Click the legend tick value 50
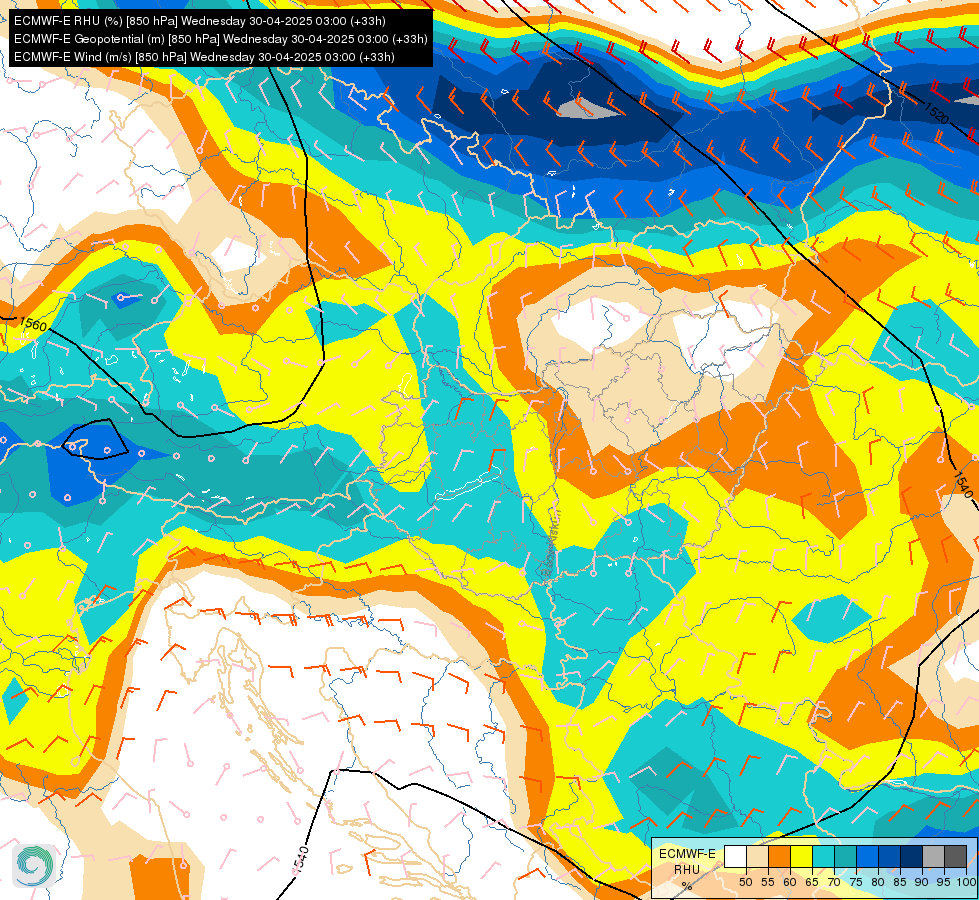Screen dimensions: 979x900 (x=745, y=882)
